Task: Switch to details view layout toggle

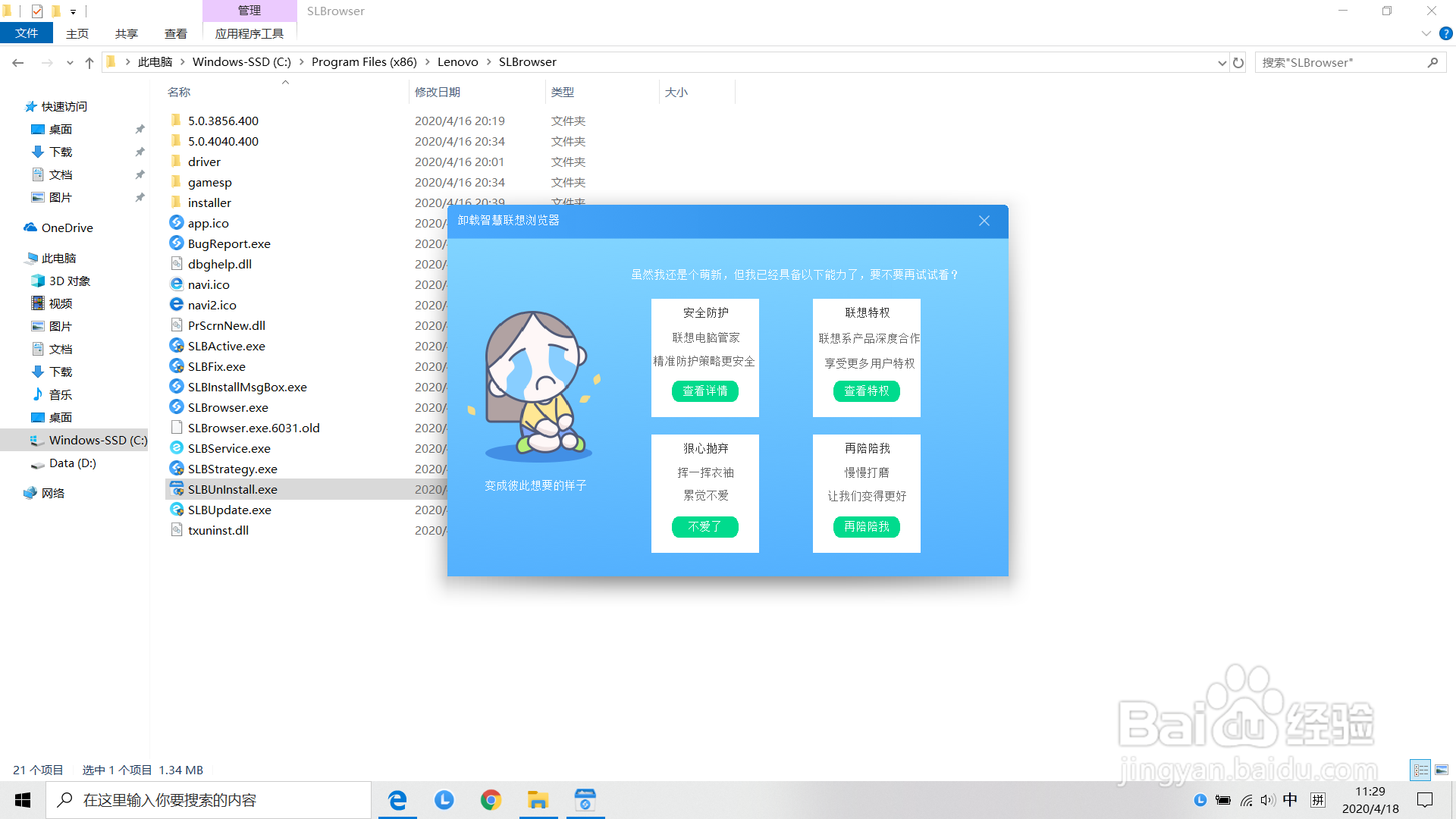Action: pyautogui.click(x=1420, y=770)
